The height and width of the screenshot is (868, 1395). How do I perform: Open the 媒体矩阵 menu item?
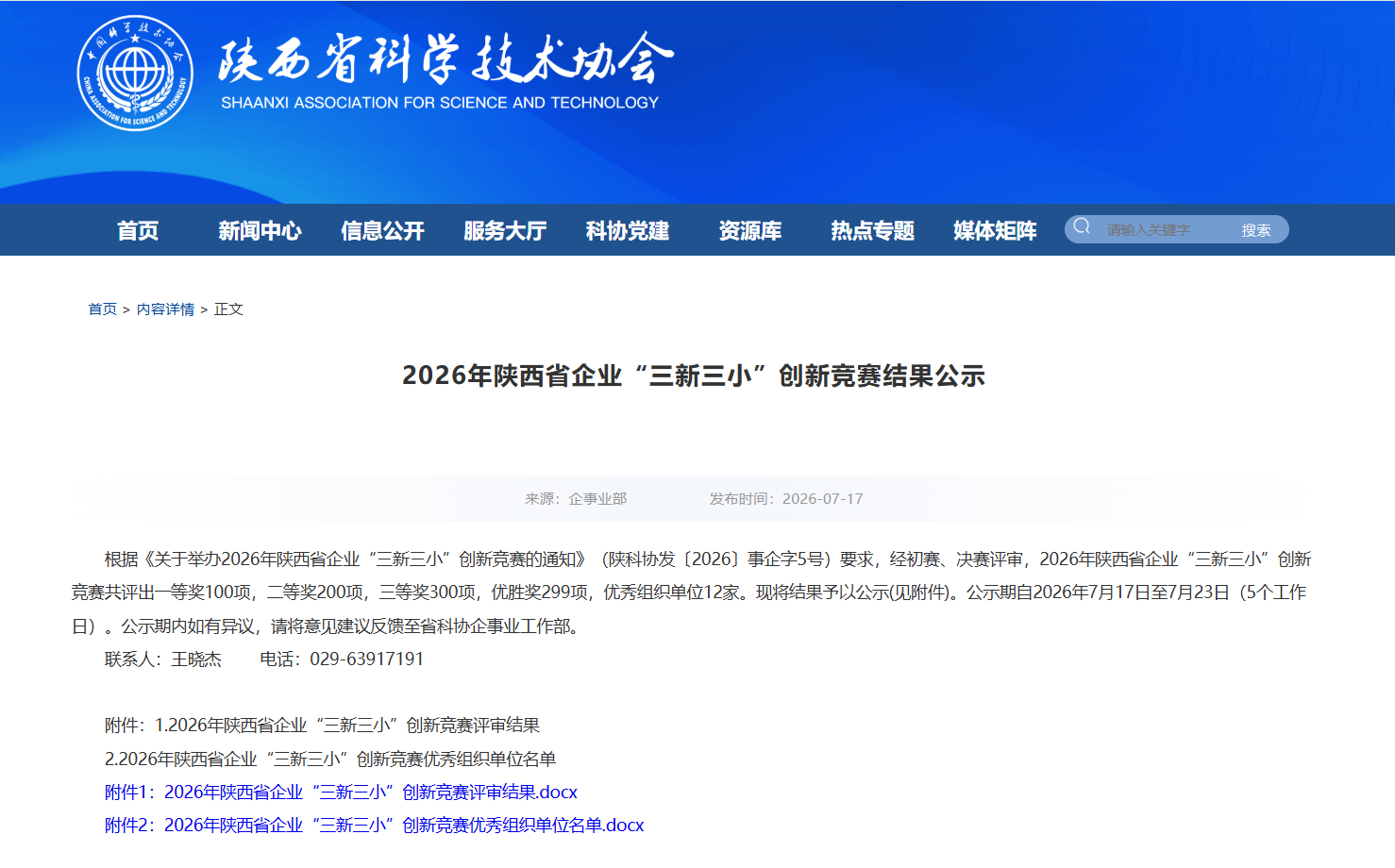point(995,230)
